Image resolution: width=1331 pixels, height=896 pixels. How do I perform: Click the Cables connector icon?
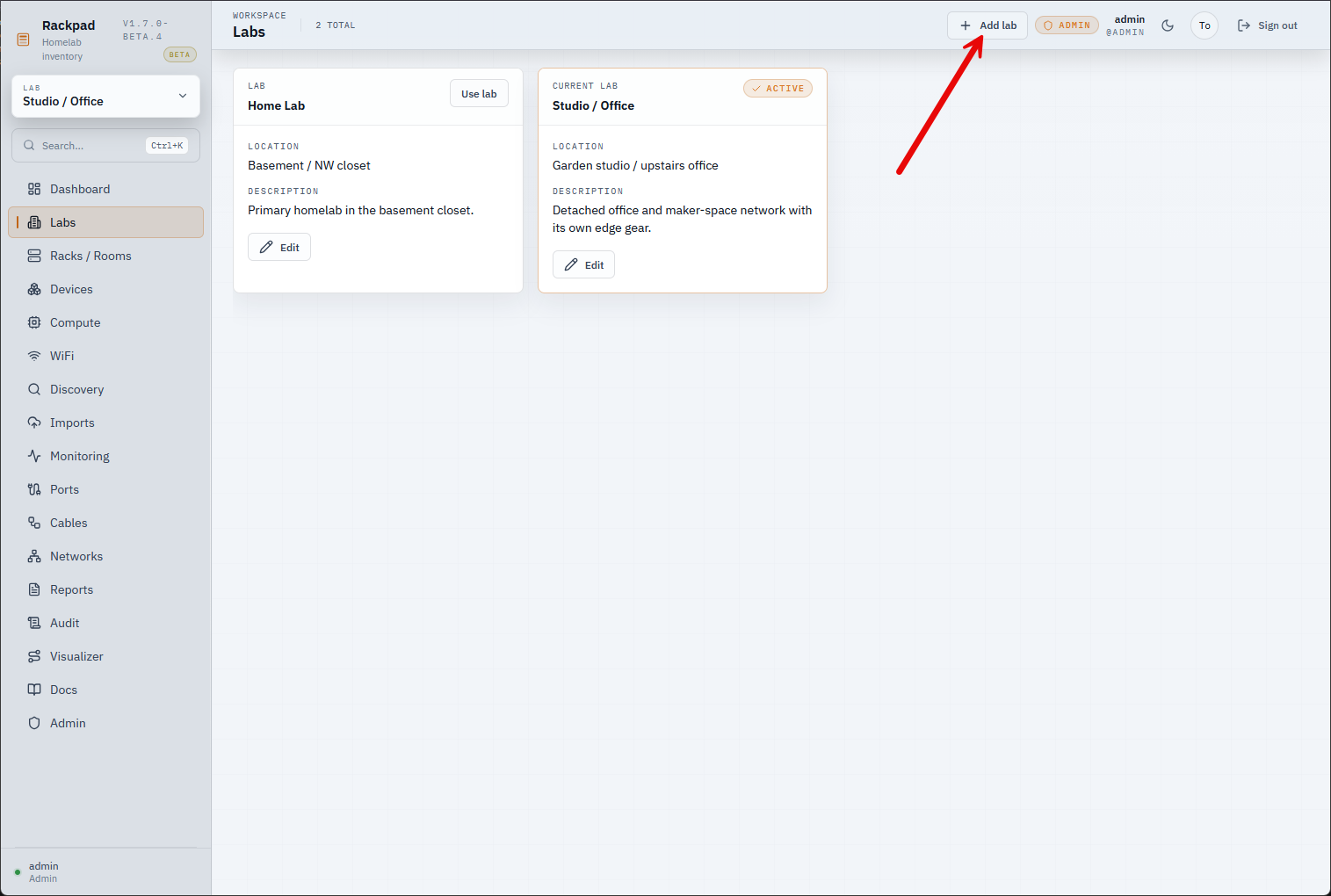[34, 523]
